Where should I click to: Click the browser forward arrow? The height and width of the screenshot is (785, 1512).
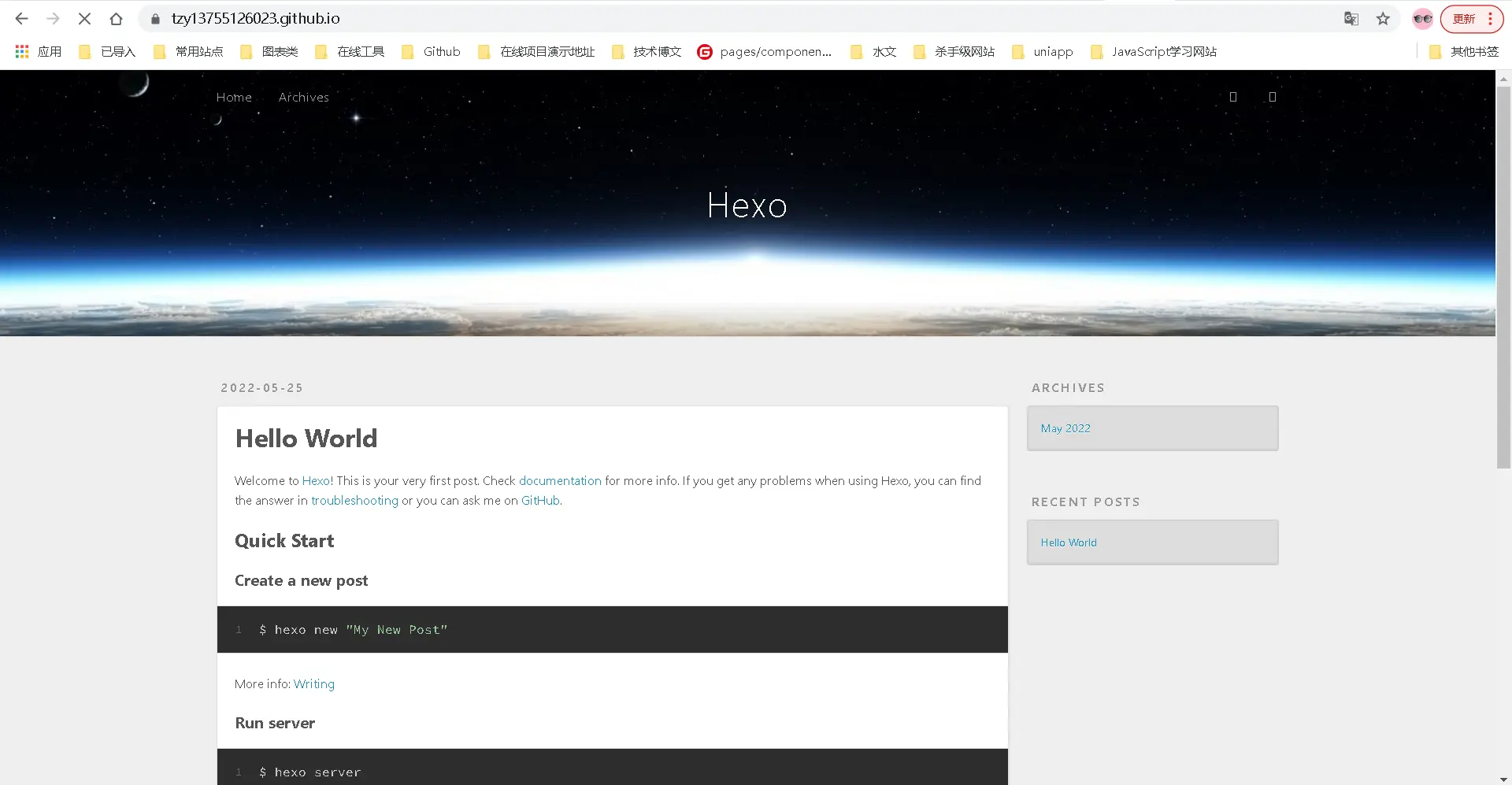click(x=53, y=18)
